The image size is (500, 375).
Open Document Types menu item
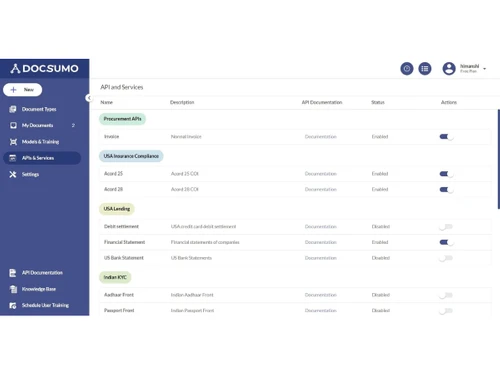(42, 109)
